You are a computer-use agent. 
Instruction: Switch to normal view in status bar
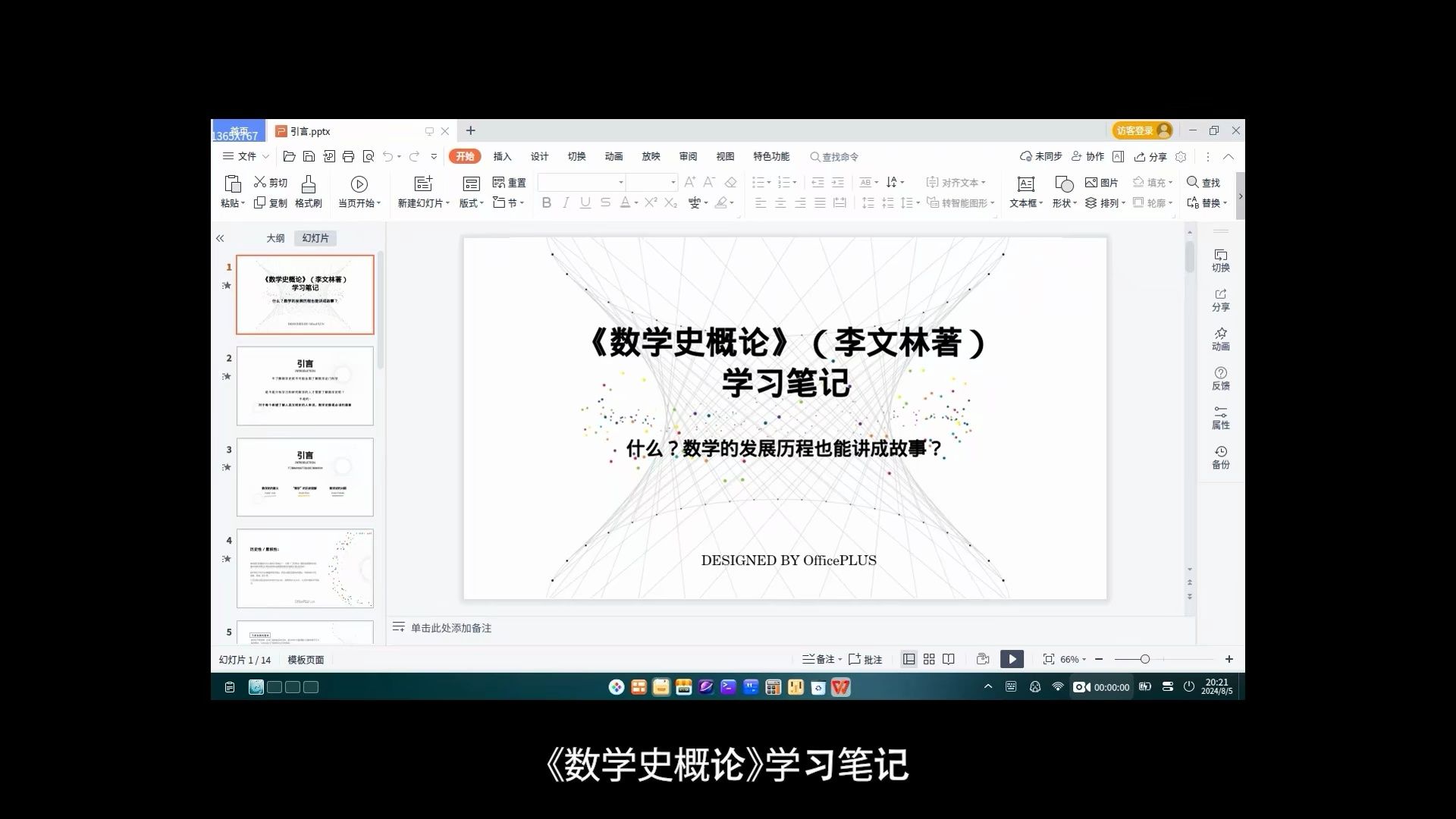(x=908, y=659)
